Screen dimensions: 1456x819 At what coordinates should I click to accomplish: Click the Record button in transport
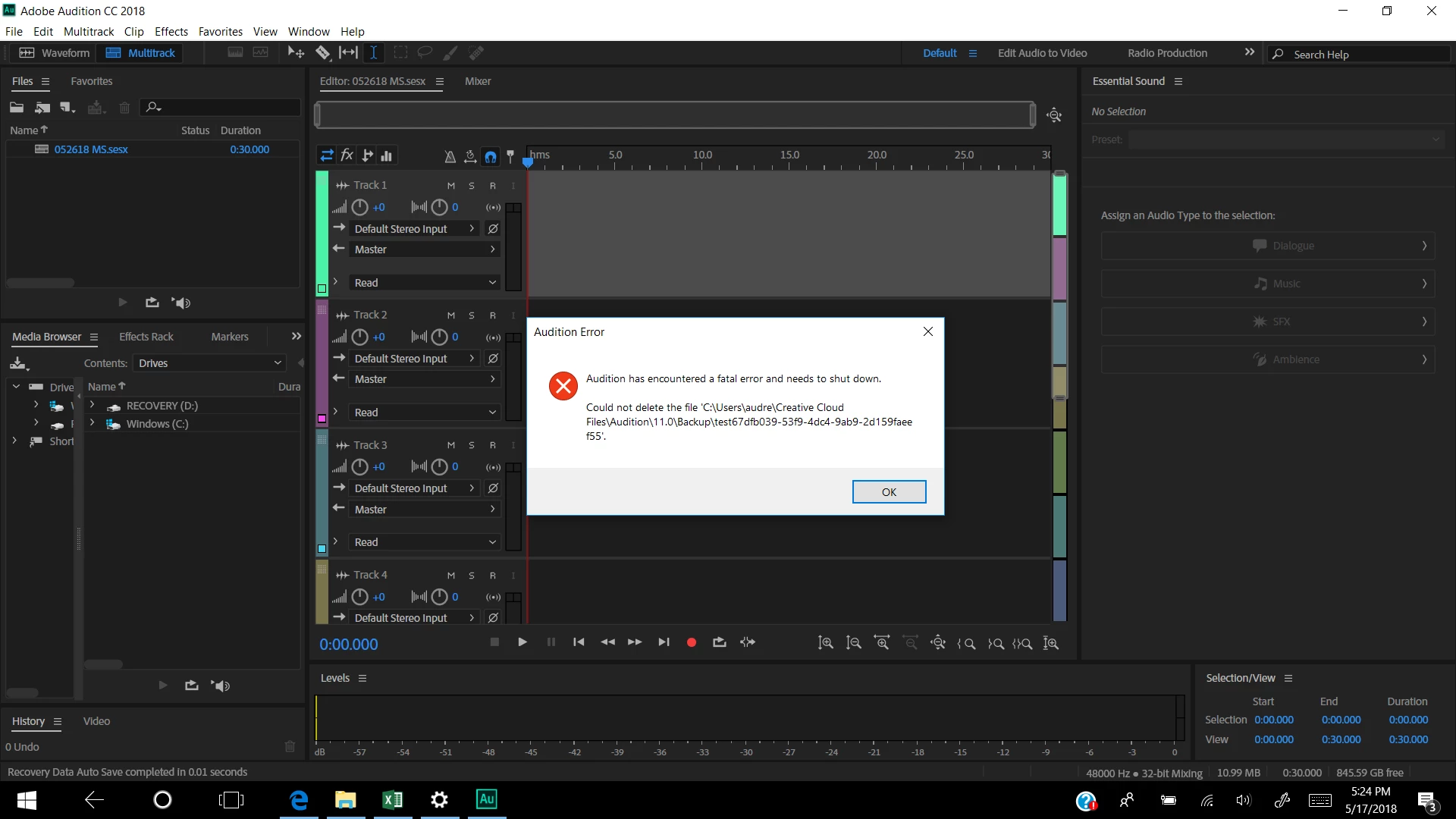click(691, 642)
